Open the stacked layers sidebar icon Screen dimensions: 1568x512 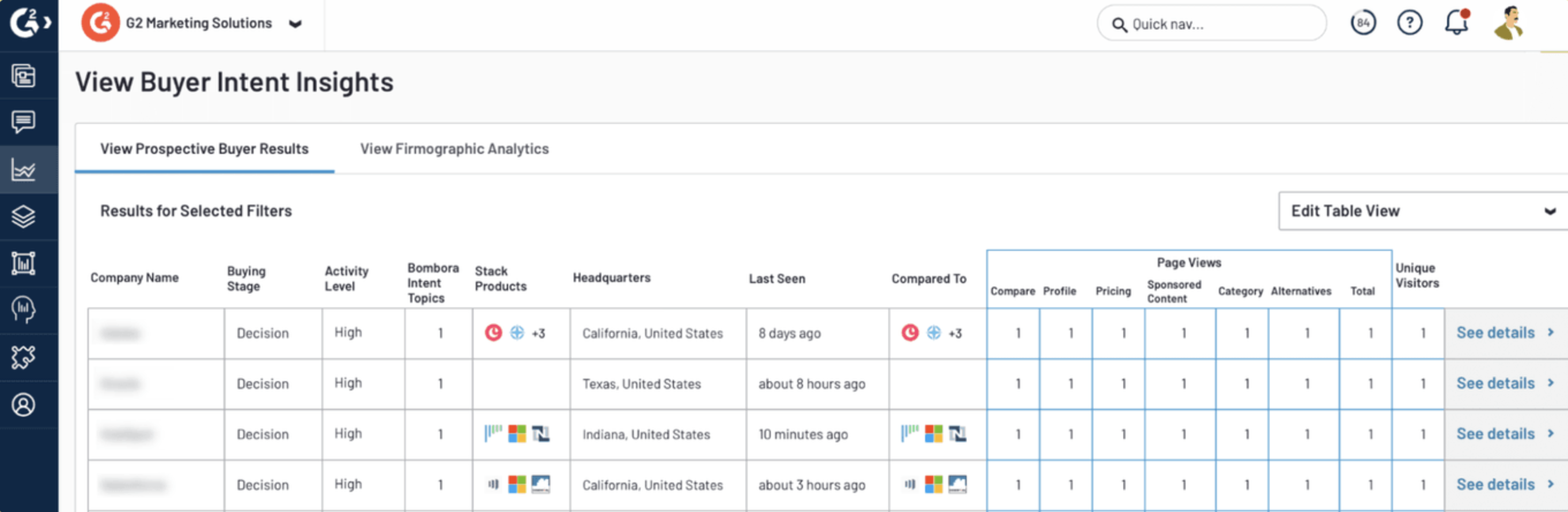point(23,216)
